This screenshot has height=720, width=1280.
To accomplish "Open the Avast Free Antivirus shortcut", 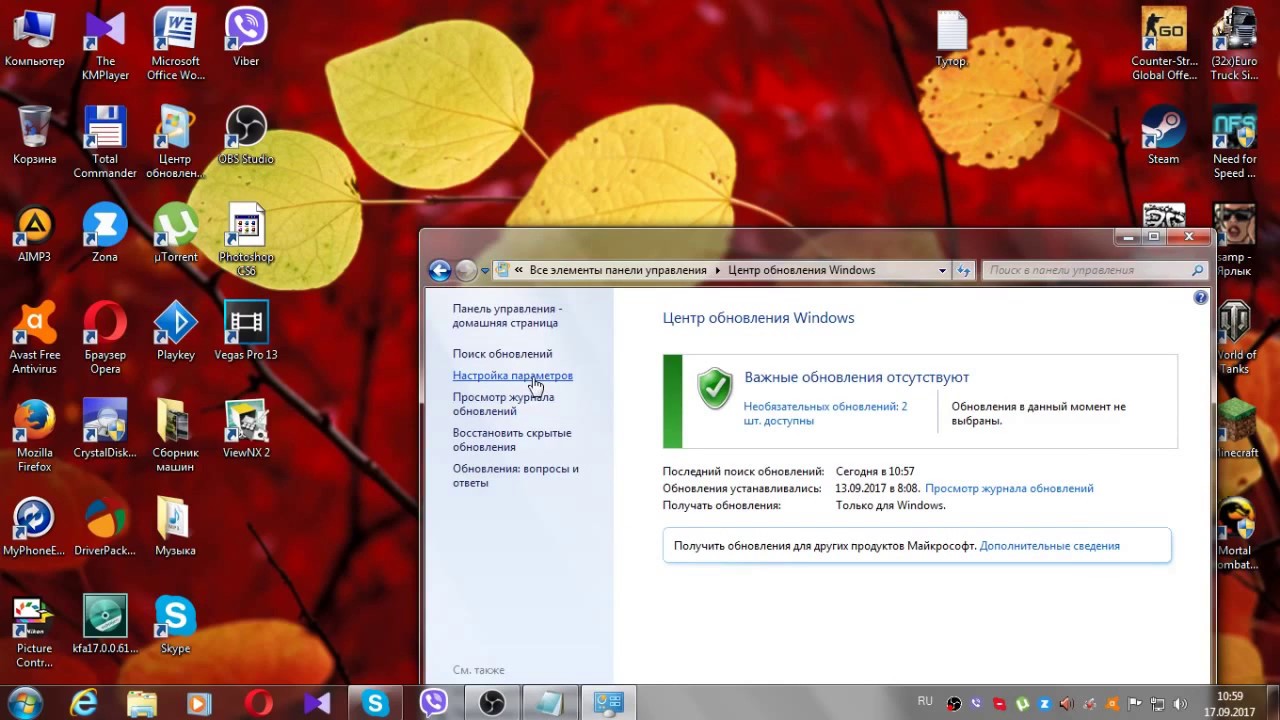I will click(34, 338).
